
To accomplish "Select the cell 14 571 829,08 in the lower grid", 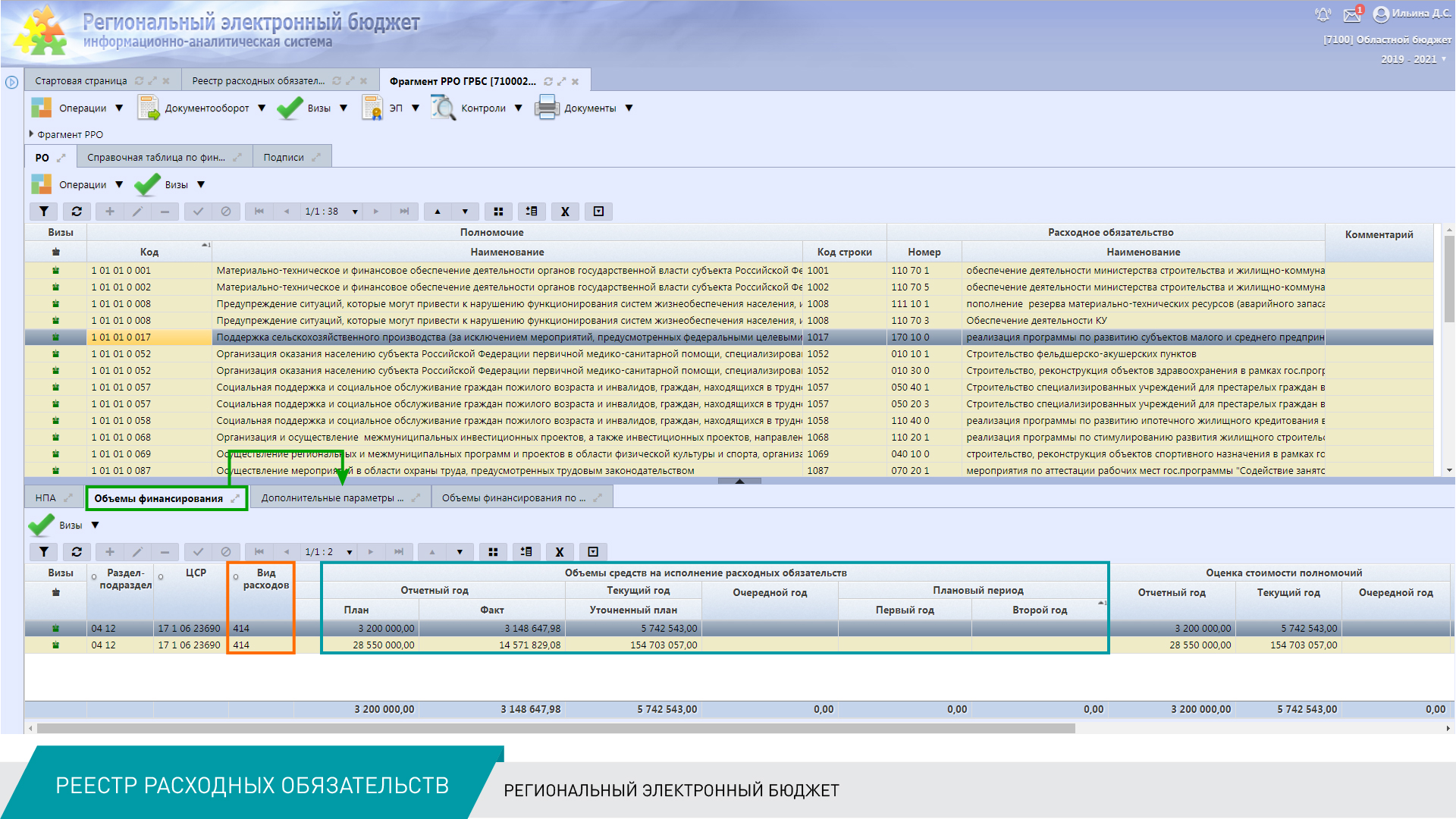I will [x=492, y=645].
